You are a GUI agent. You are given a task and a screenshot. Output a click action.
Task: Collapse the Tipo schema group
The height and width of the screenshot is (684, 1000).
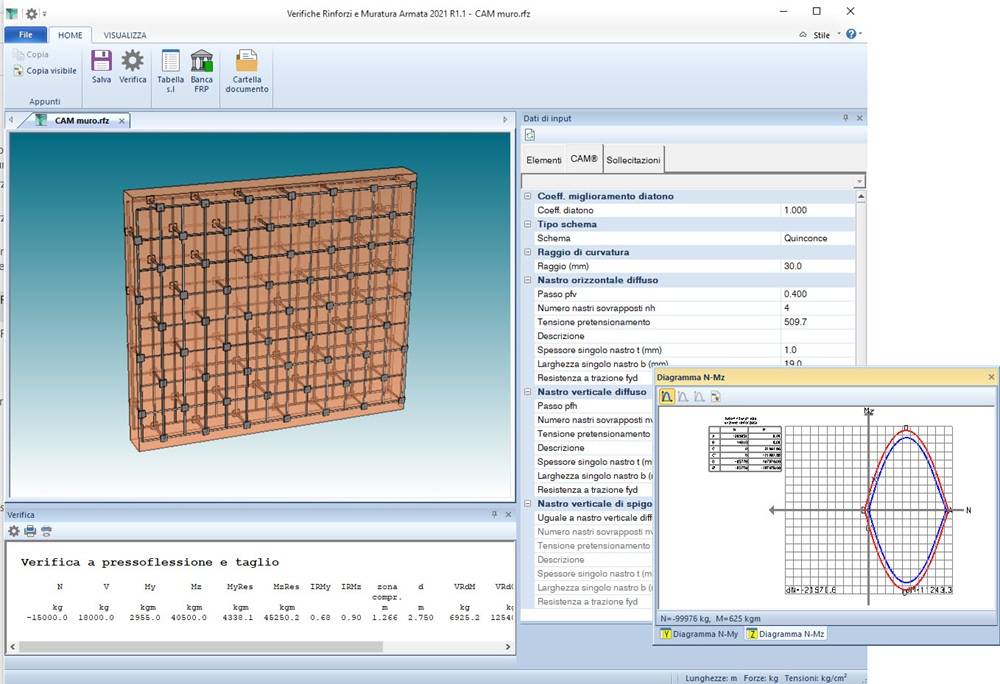527,224
